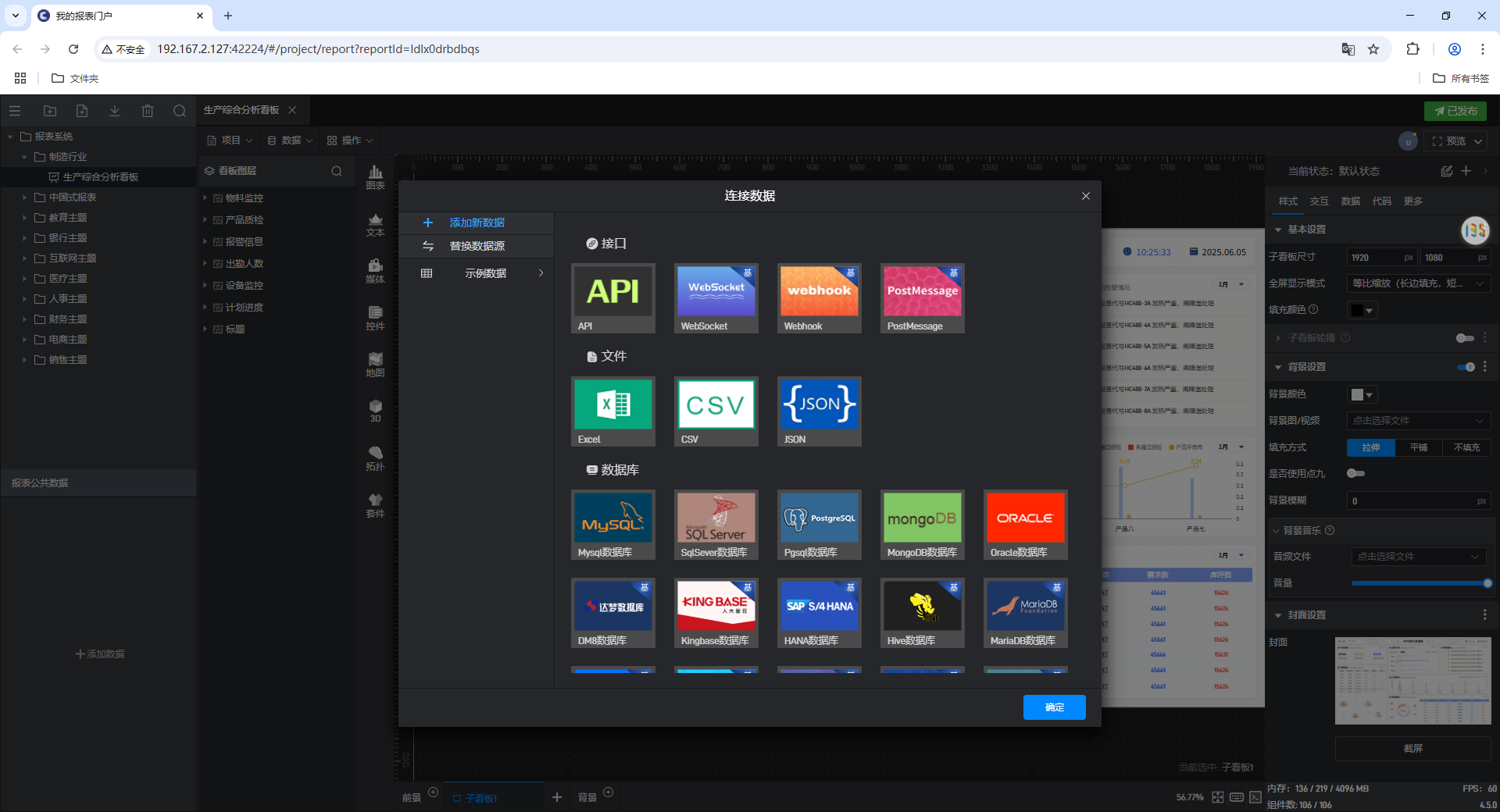The height and width of the screenshot is (812, 1500).
Task: Open the 预览 dropdown arrow
Action: pos(1478,141)
